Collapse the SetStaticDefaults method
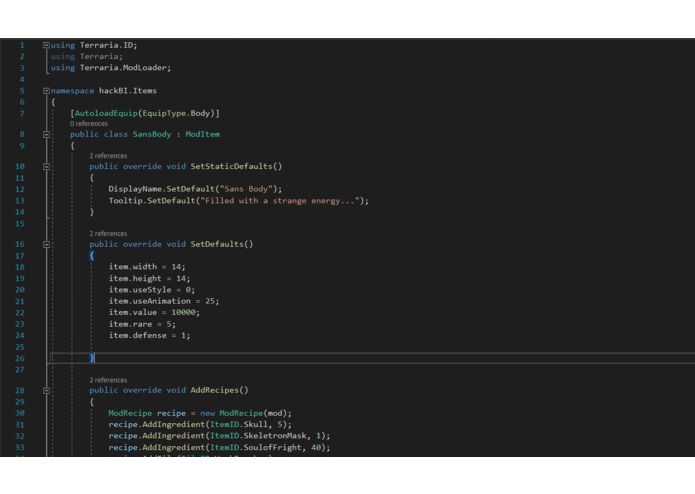 click(x=47, y=167)
